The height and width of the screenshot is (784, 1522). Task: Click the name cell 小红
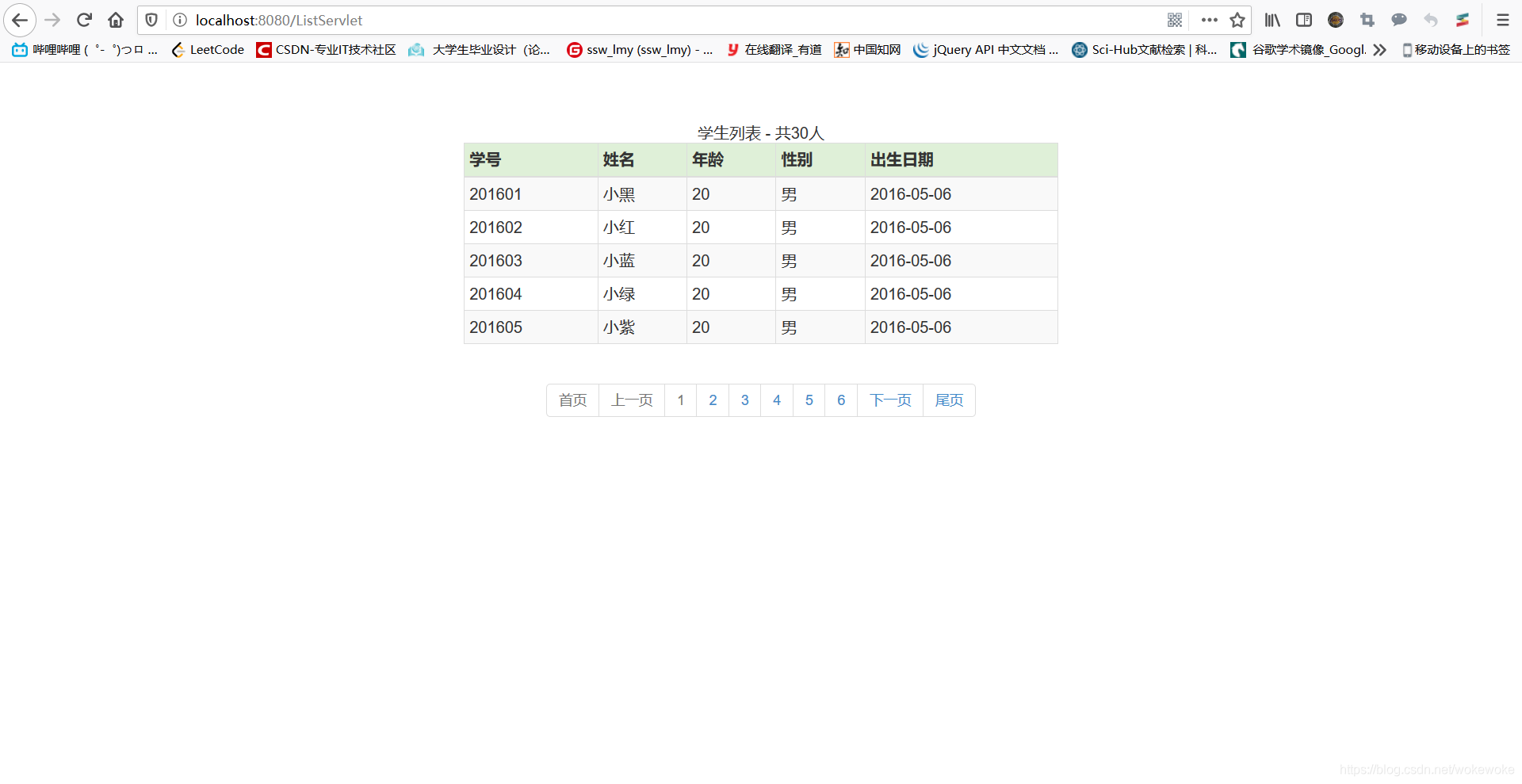[x=642, y=228]
